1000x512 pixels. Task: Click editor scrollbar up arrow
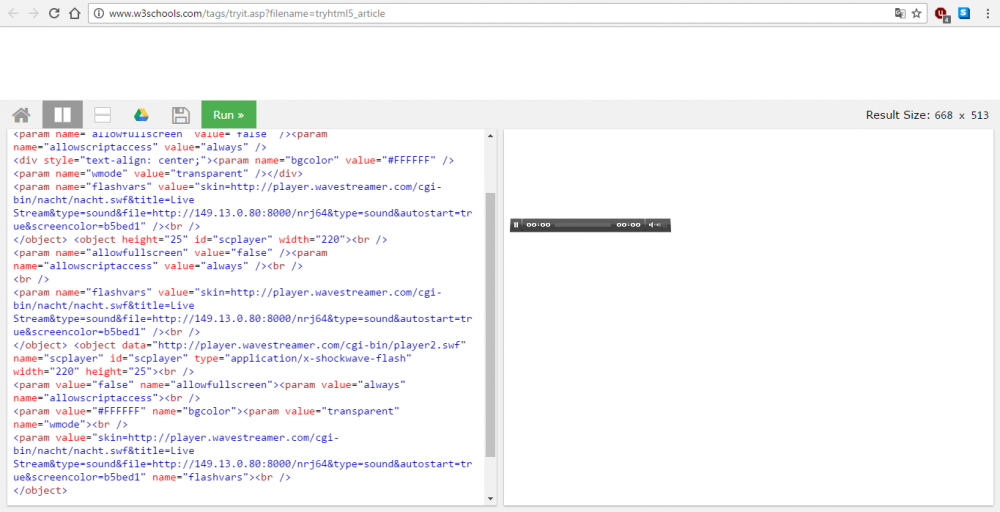point(490,136)
